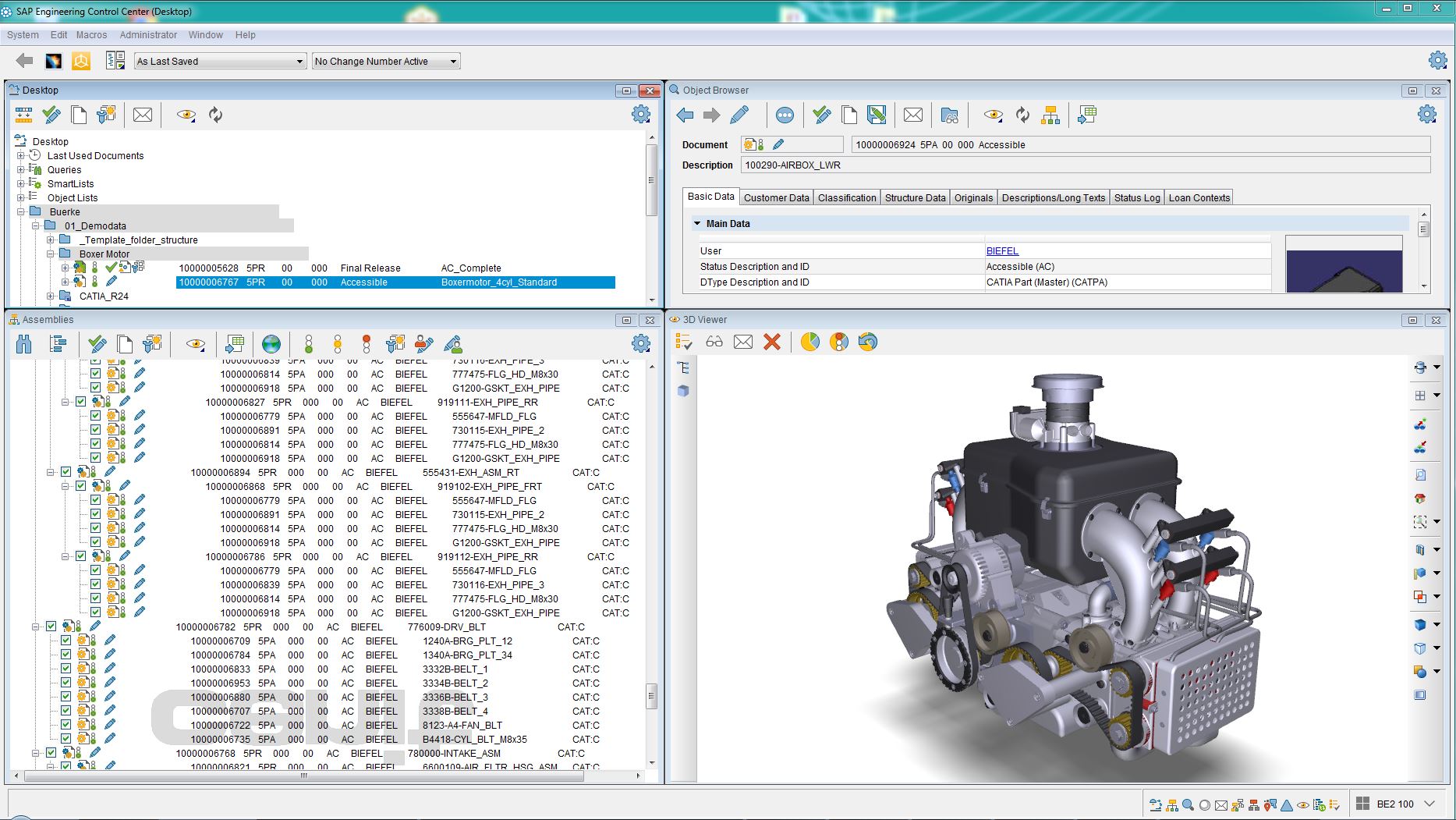Collapse the Boxer Motor folder
Image resolution: width=1456 pixels, height=820 pixels.
coord(51,254)
